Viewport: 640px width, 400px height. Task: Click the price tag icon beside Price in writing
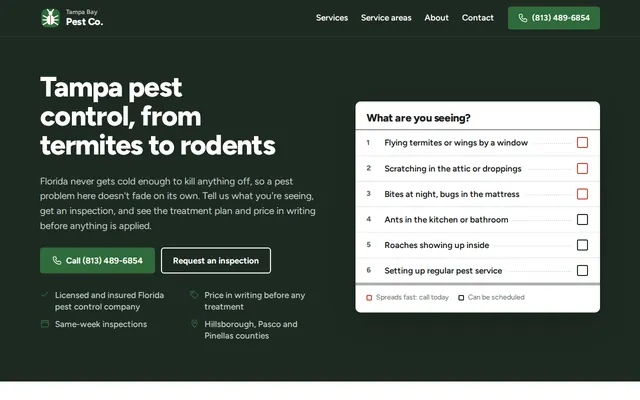(194, 294)
